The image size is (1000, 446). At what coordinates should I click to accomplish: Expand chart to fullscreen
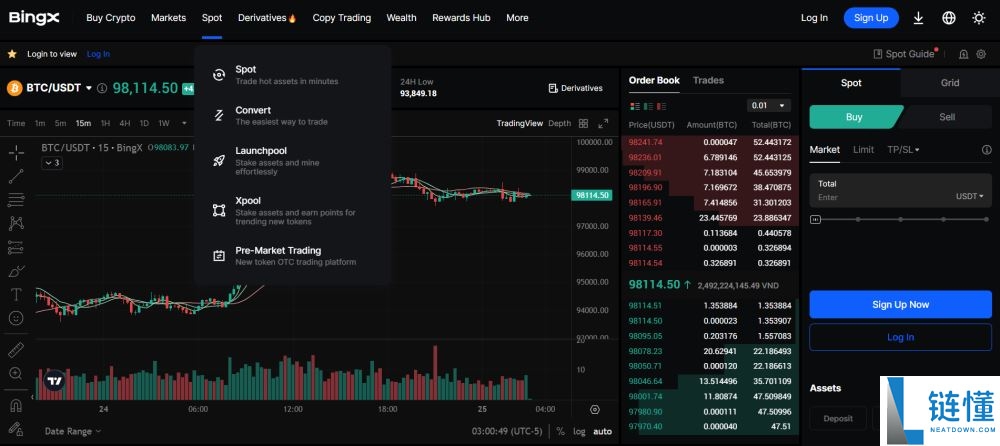click(x=603, y=123)
